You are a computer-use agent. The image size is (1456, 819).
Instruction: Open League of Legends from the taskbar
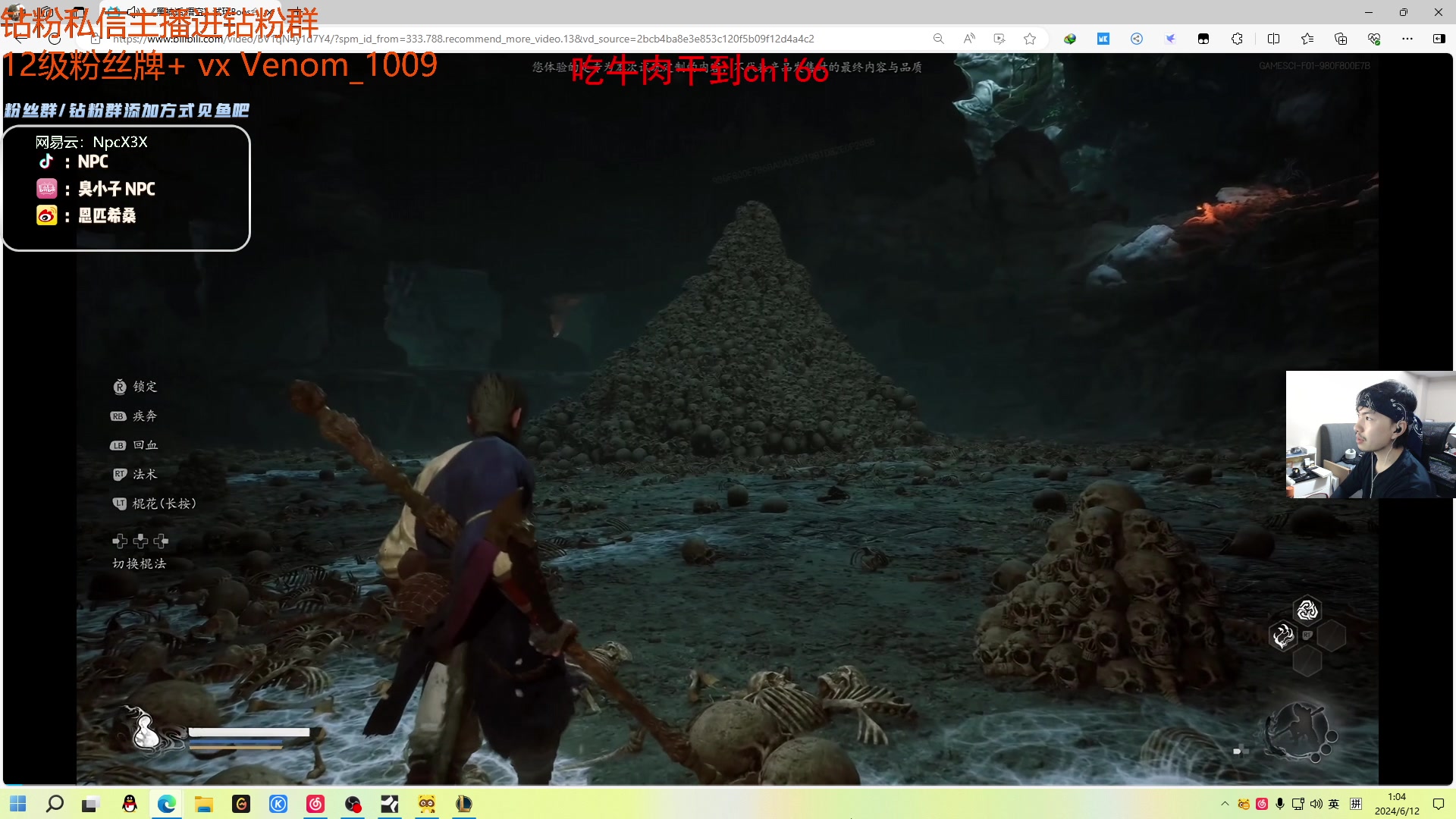464,804
